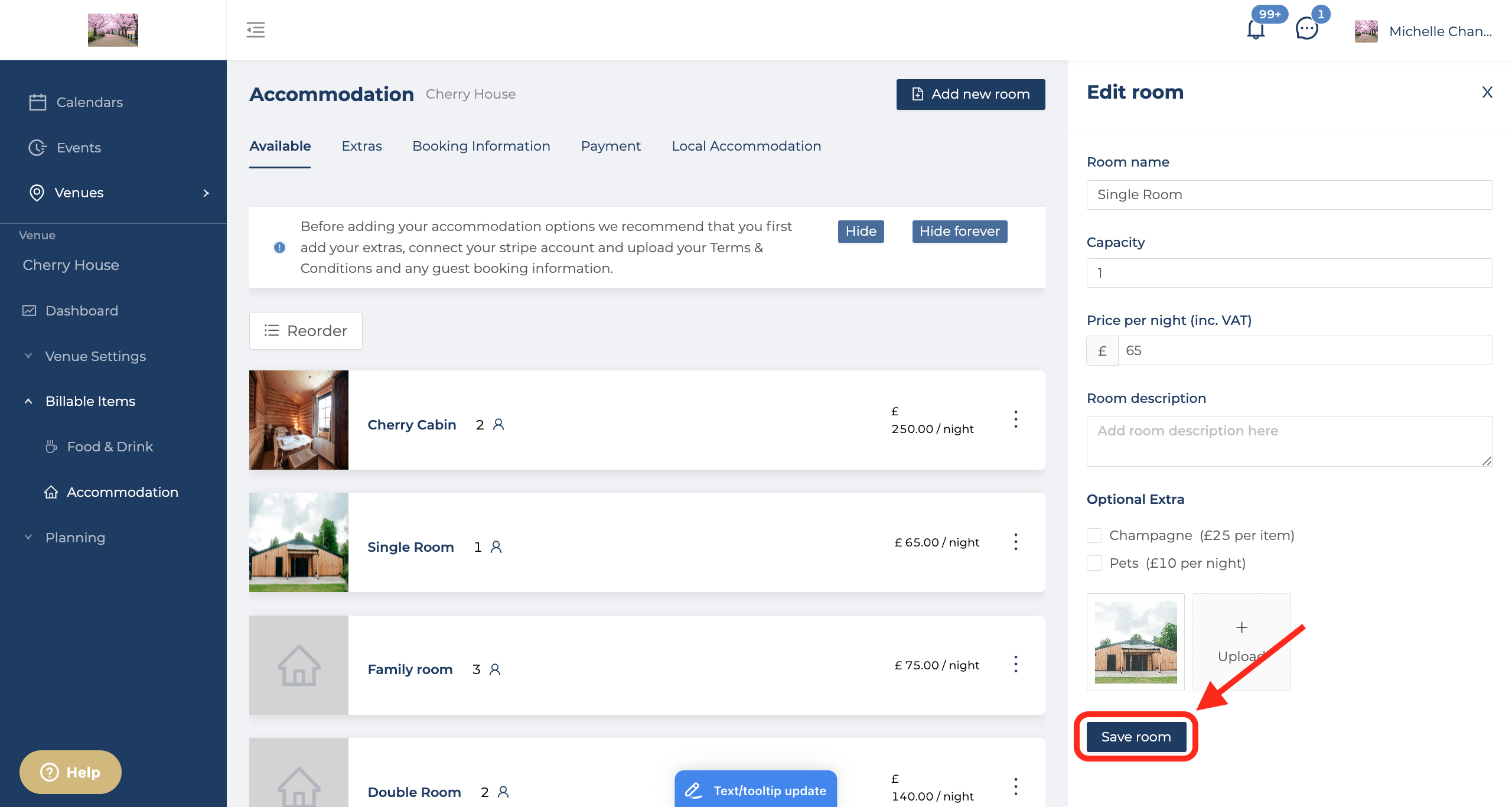The height and width of the screenshot is (807, 1512).
Task: Open the Single Room three-dot options menu
Action: point(1016,542)
